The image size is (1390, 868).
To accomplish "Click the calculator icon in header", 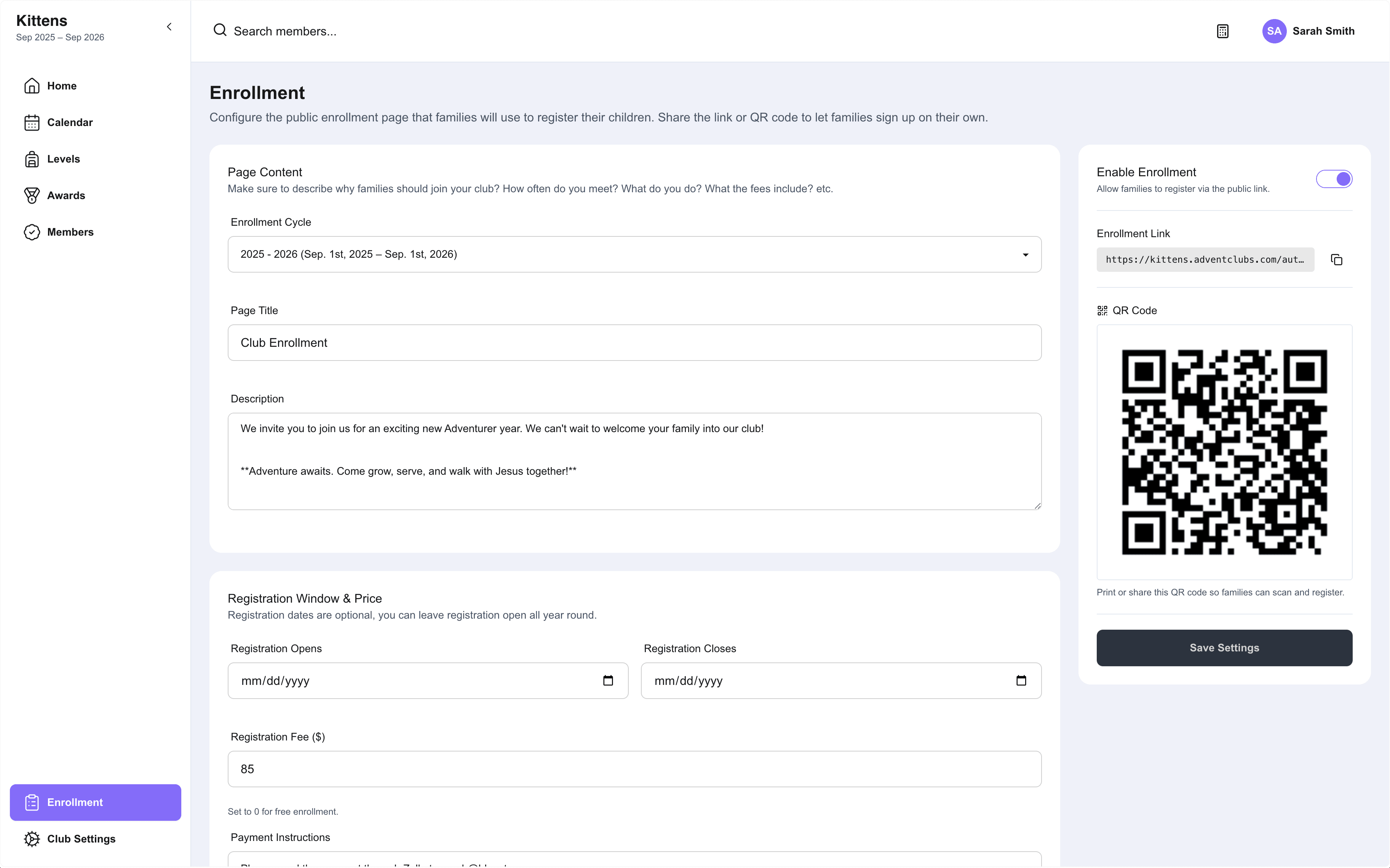I will click(x=1222, y=31).
